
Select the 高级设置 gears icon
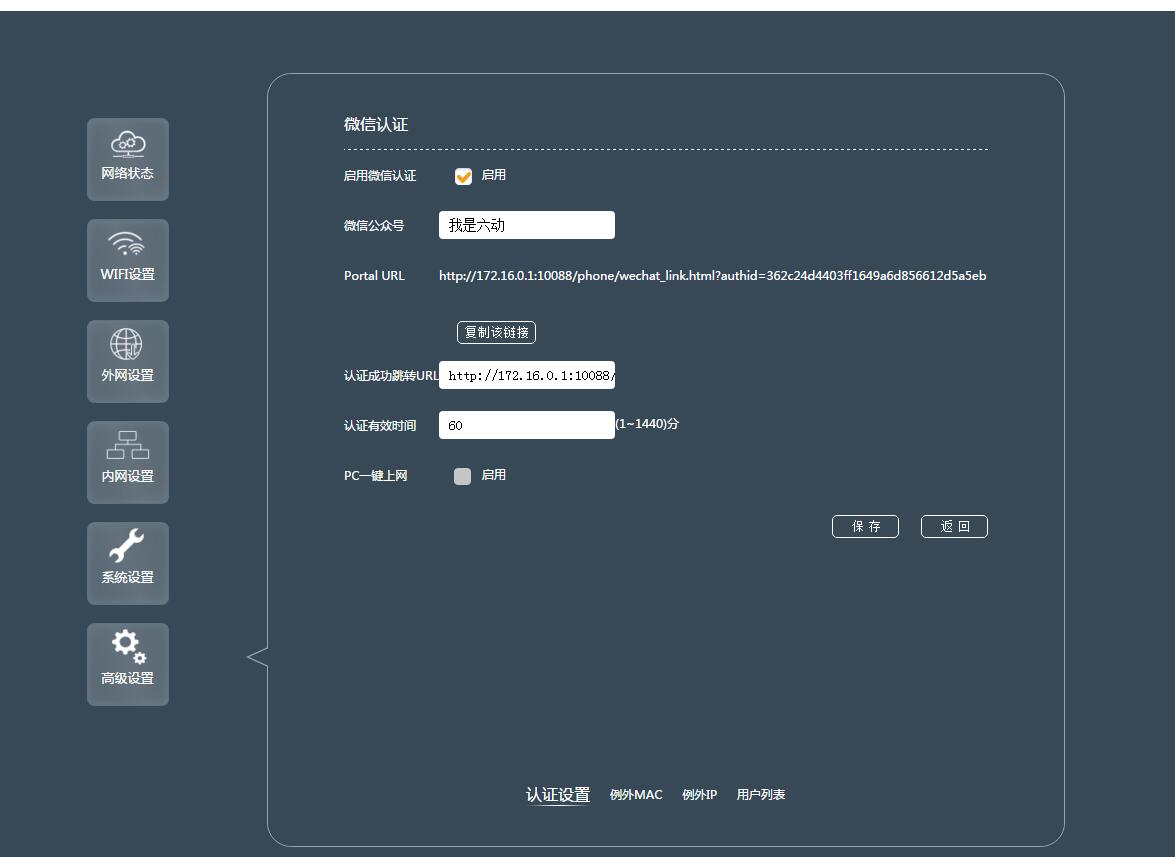[127, 664]
